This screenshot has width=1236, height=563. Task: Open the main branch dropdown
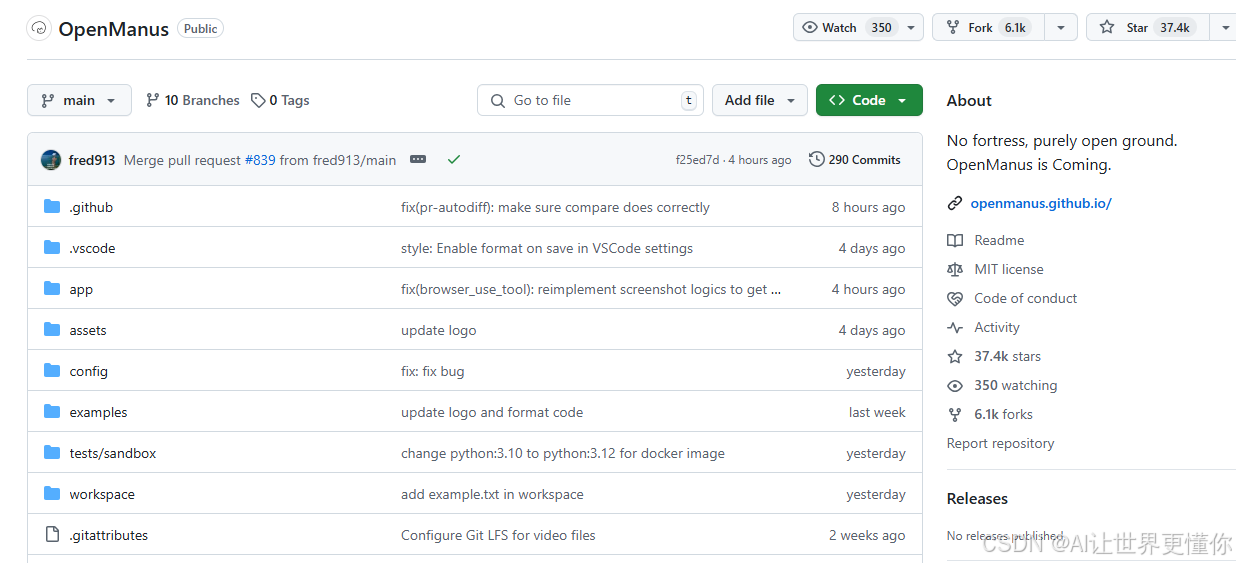pyautogui.click(x=79, y=100)
